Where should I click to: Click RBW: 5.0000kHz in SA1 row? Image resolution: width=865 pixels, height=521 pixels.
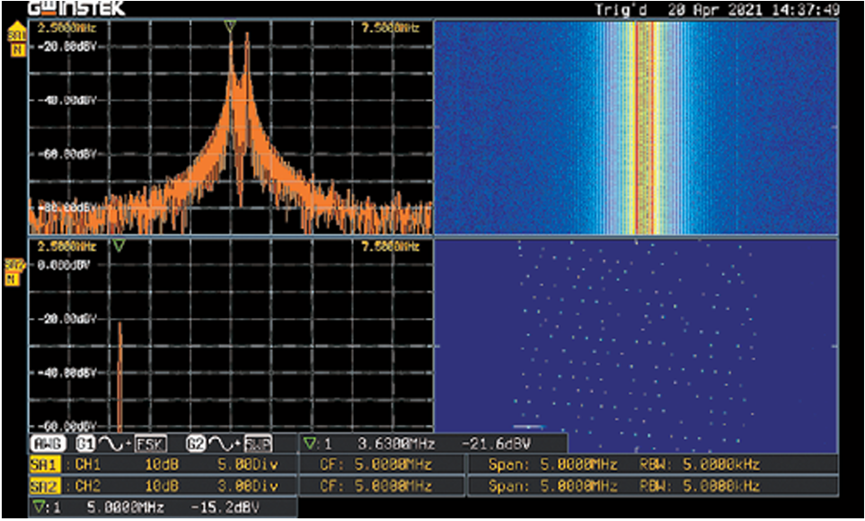(x=700, y=465)
